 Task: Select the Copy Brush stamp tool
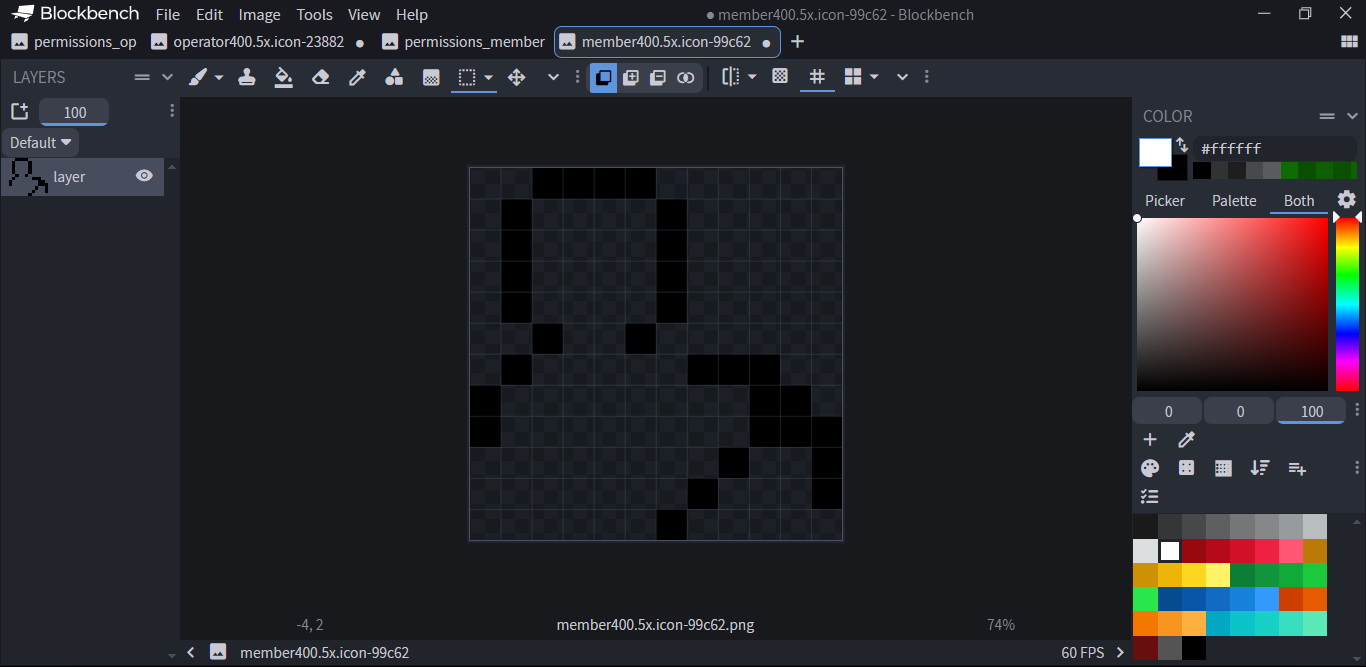[x=246, y=77]
